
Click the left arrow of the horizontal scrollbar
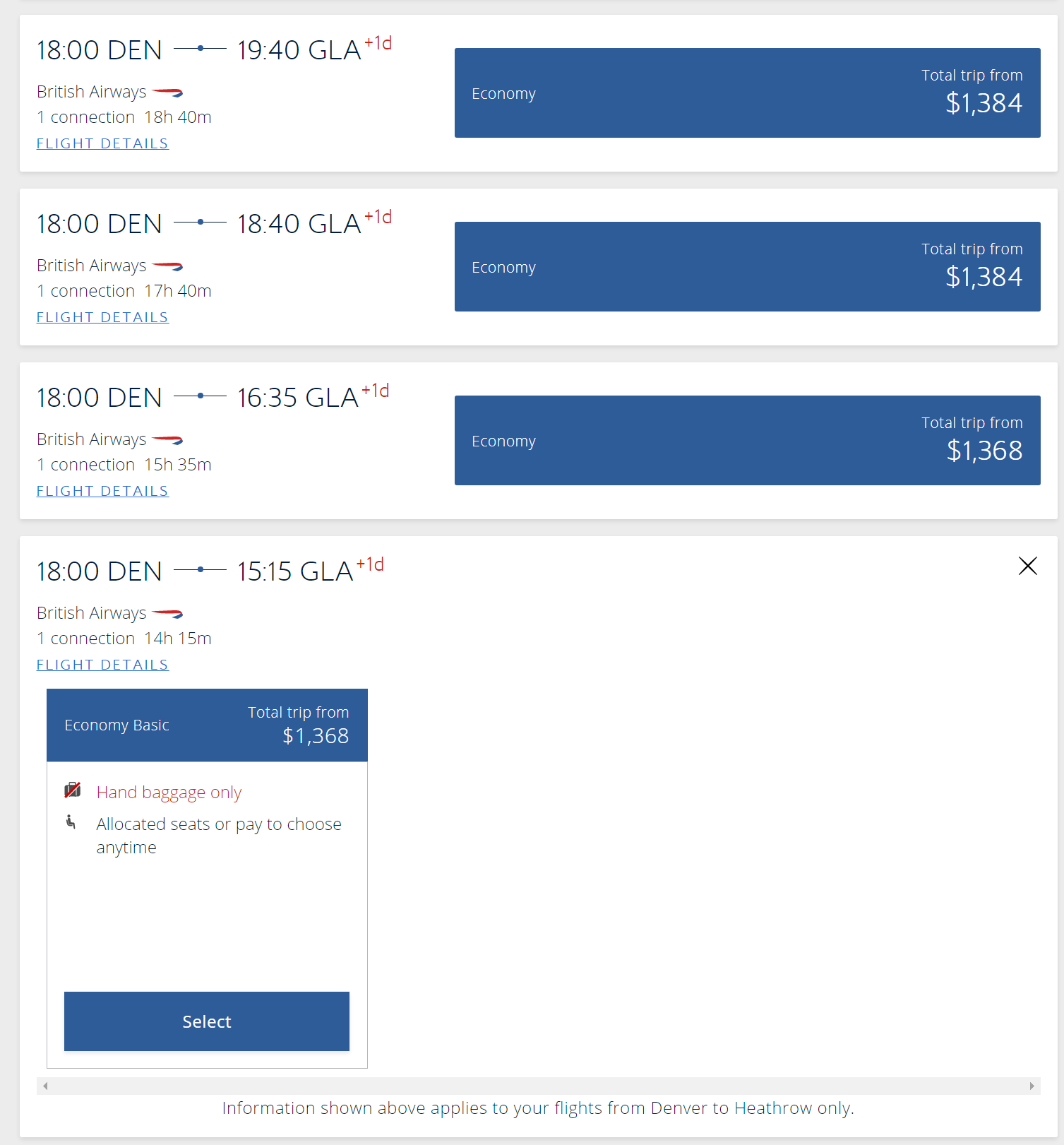click(45, 1086)
